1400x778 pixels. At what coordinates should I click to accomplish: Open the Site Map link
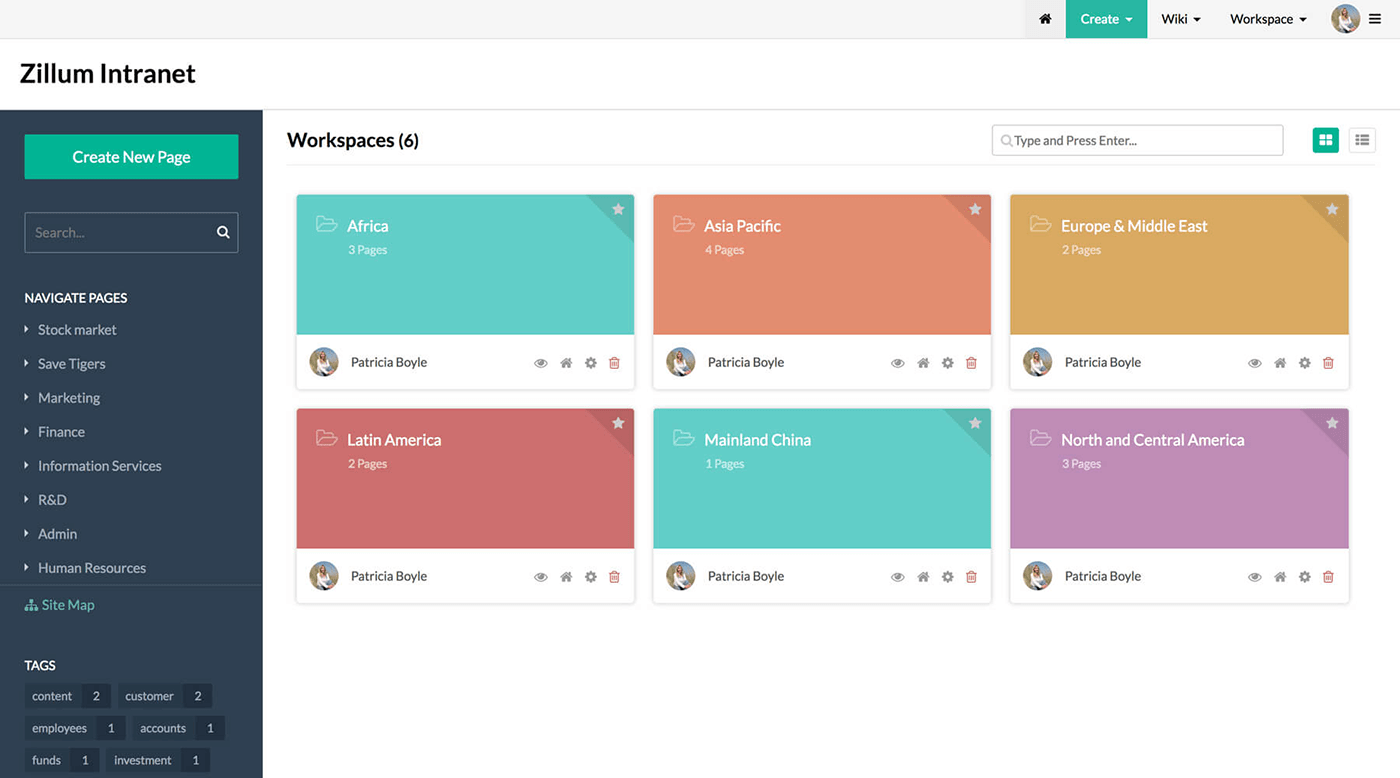point(67,605)
